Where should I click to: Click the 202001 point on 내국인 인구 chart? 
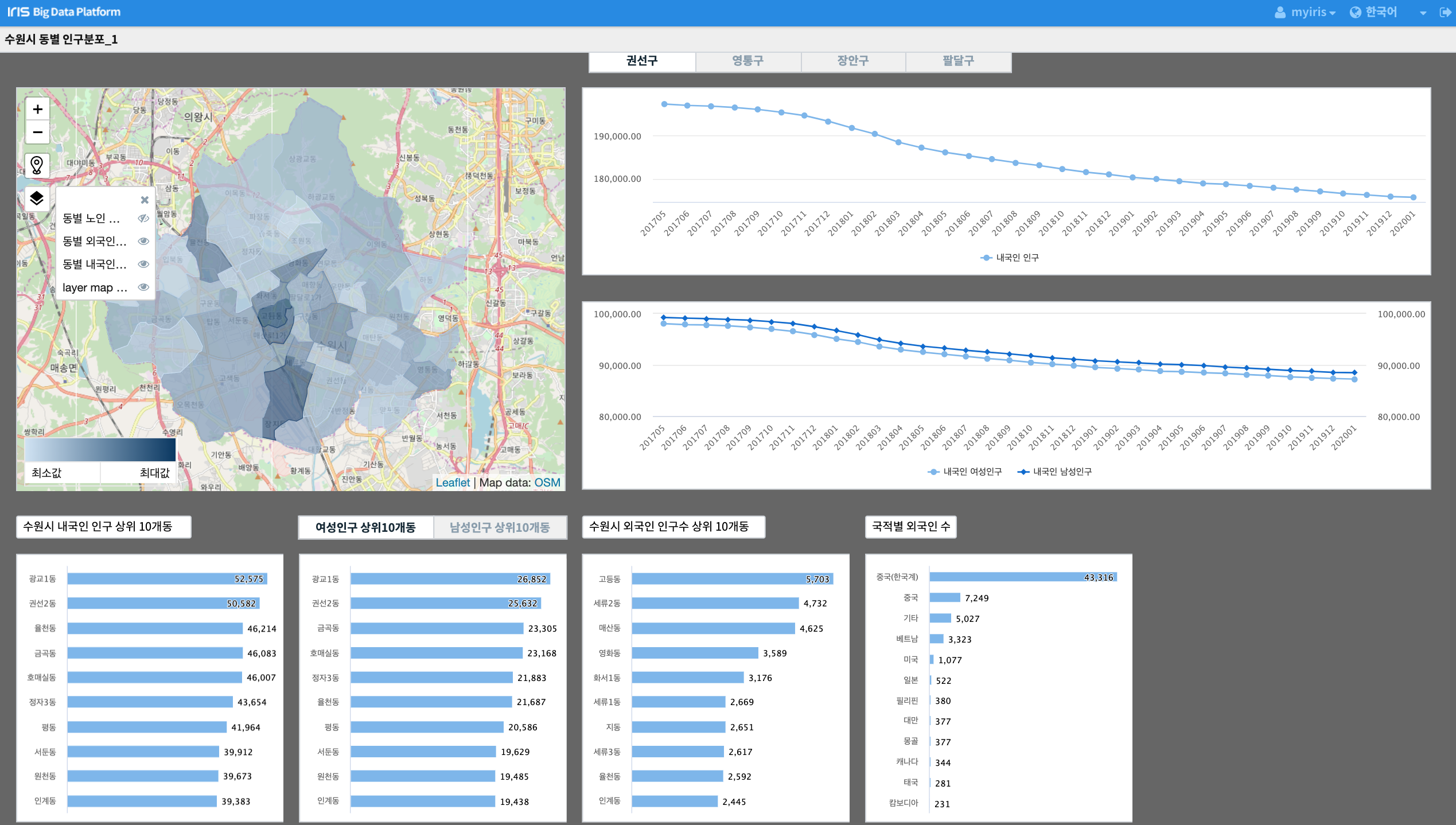pos(1414,197)
